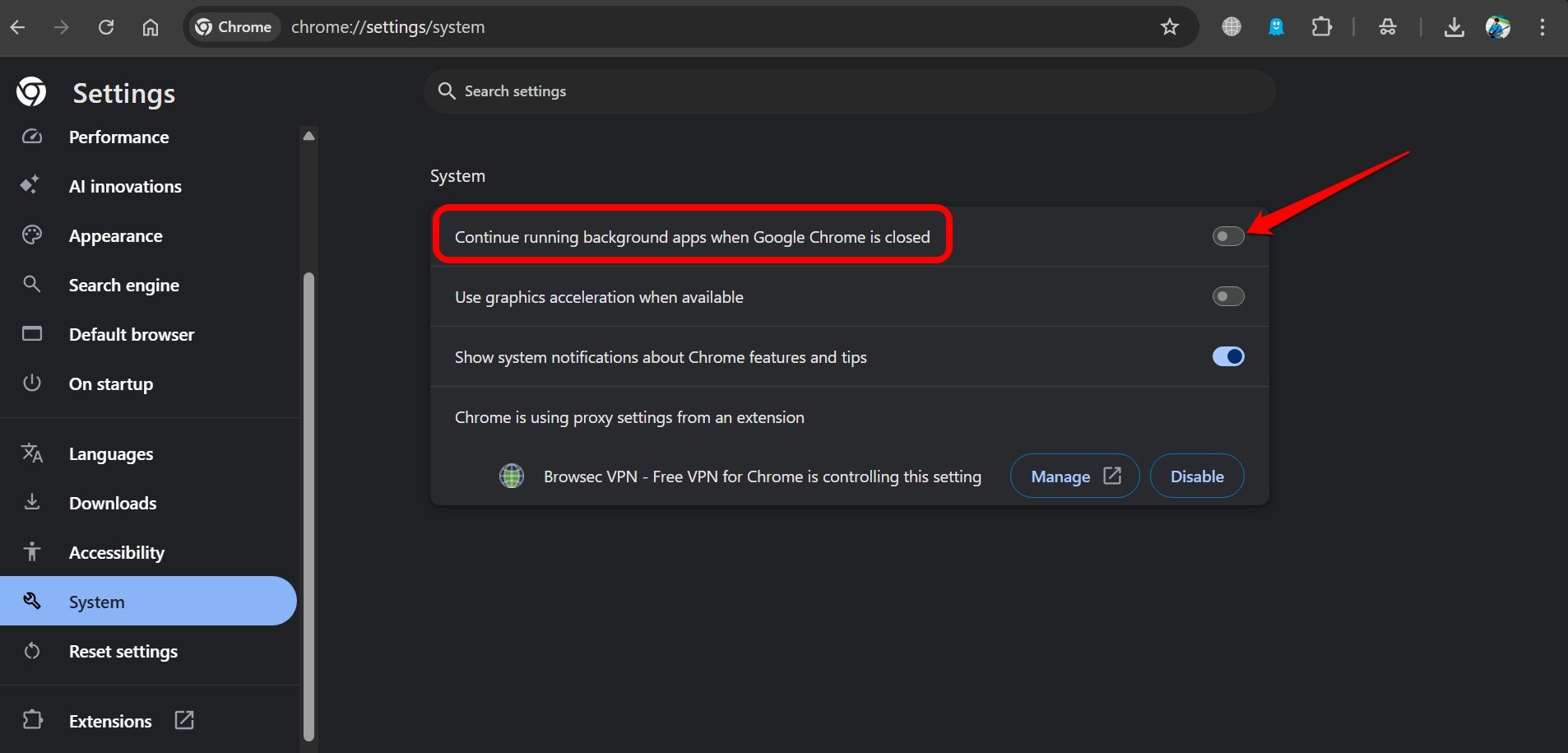Image resolution: width=1568 pixels, height=753 pixels.
Task: Select Search engine in settings sidebar
Action: pyautogui.click(x=123, y=286)
